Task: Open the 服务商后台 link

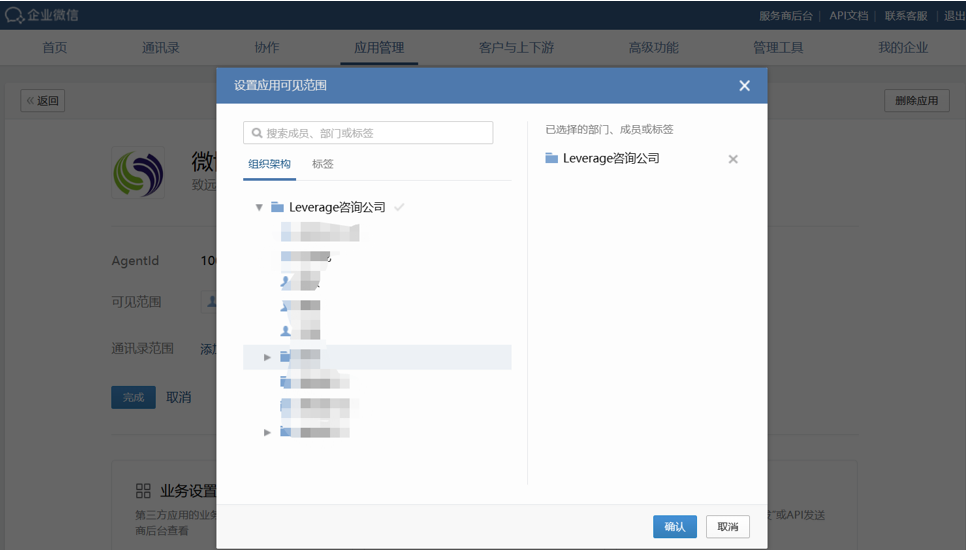Action: pos(785,15)
